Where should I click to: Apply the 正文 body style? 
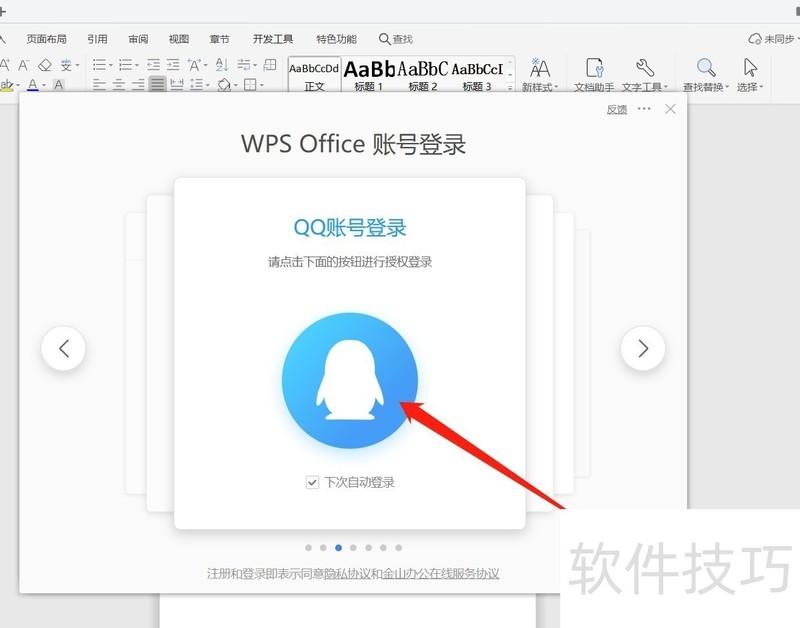pos(314,74)
